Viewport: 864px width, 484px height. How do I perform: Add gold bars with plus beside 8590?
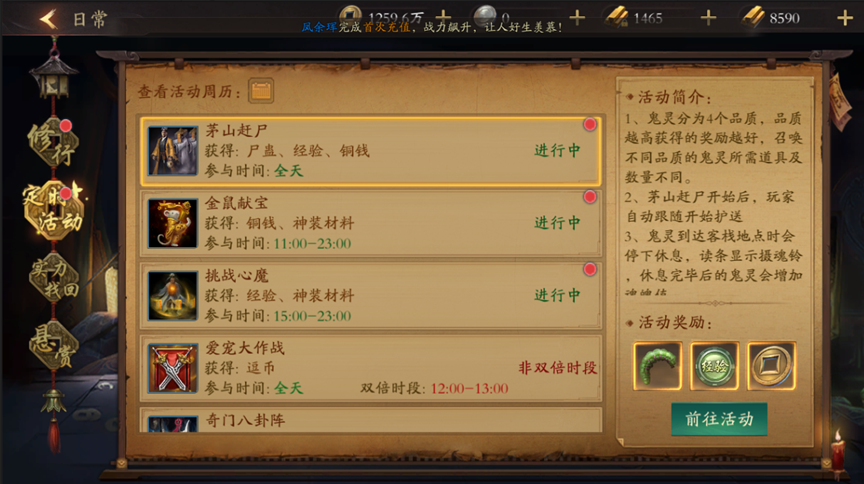[844, 18]
